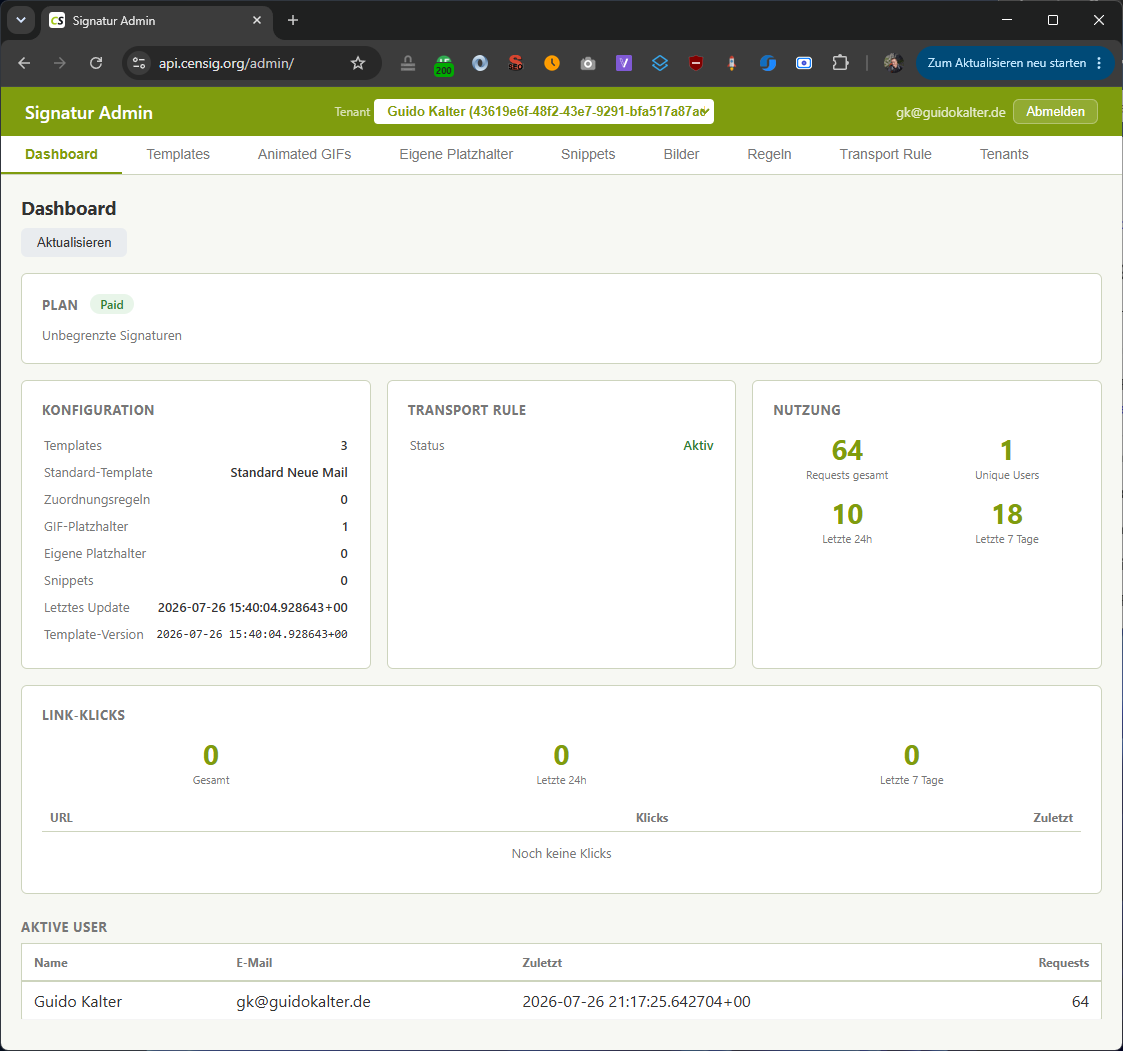Viewport: 1123px width, 1051px height.
Task: Open the Chrome profile avatar
Action: 892,63
